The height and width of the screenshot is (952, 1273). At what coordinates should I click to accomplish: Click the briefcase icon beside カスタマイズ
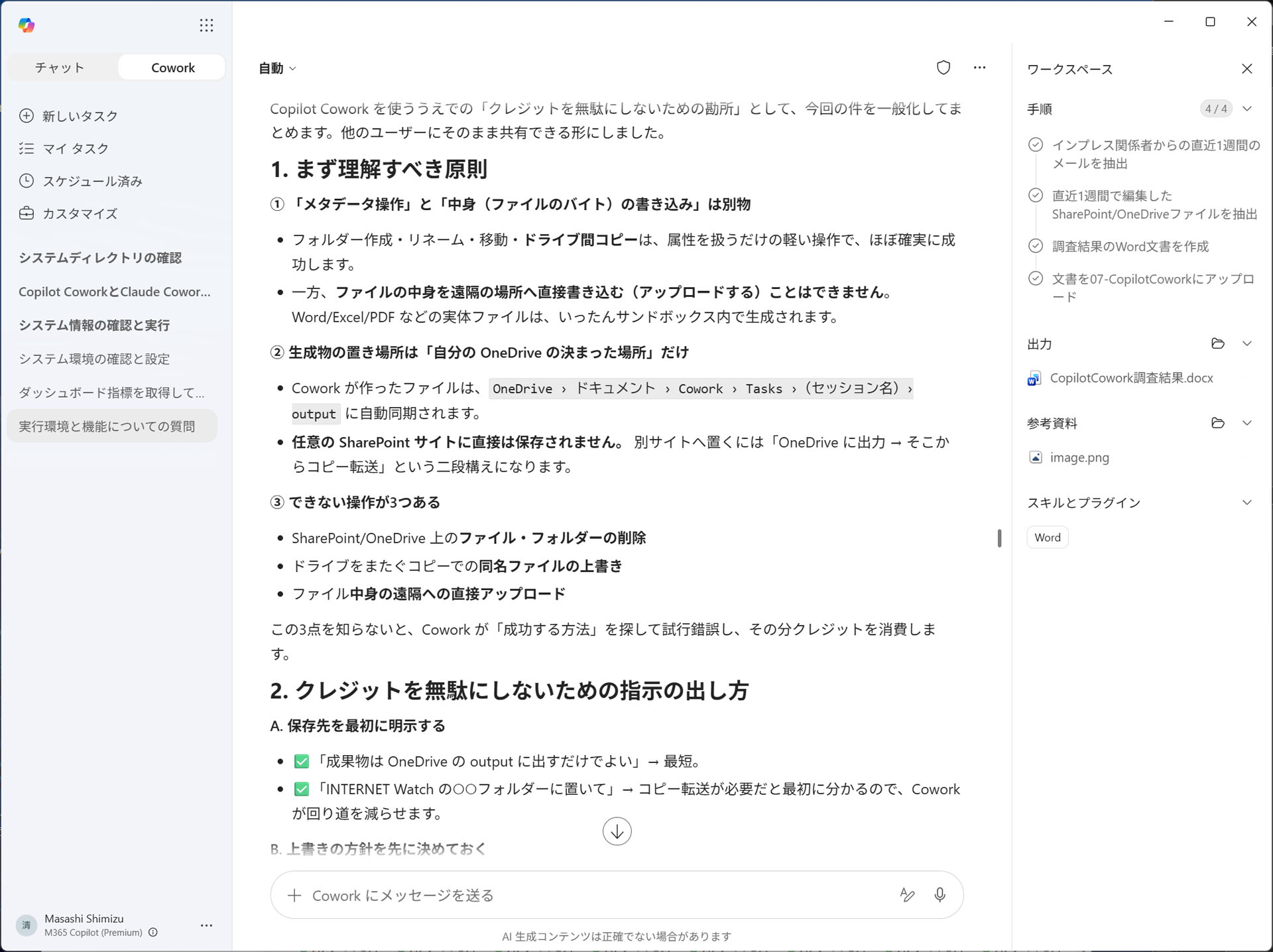(x=27, y=213)
